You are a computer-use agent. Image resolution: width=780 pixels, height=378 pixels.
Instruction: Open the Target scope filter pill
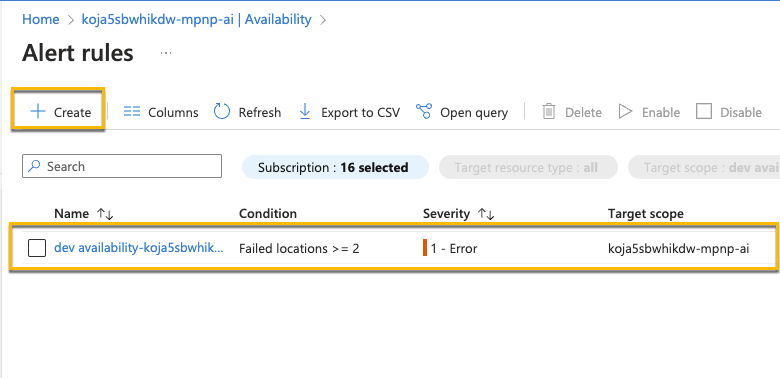pyautogui.click(x=704, y=167)
